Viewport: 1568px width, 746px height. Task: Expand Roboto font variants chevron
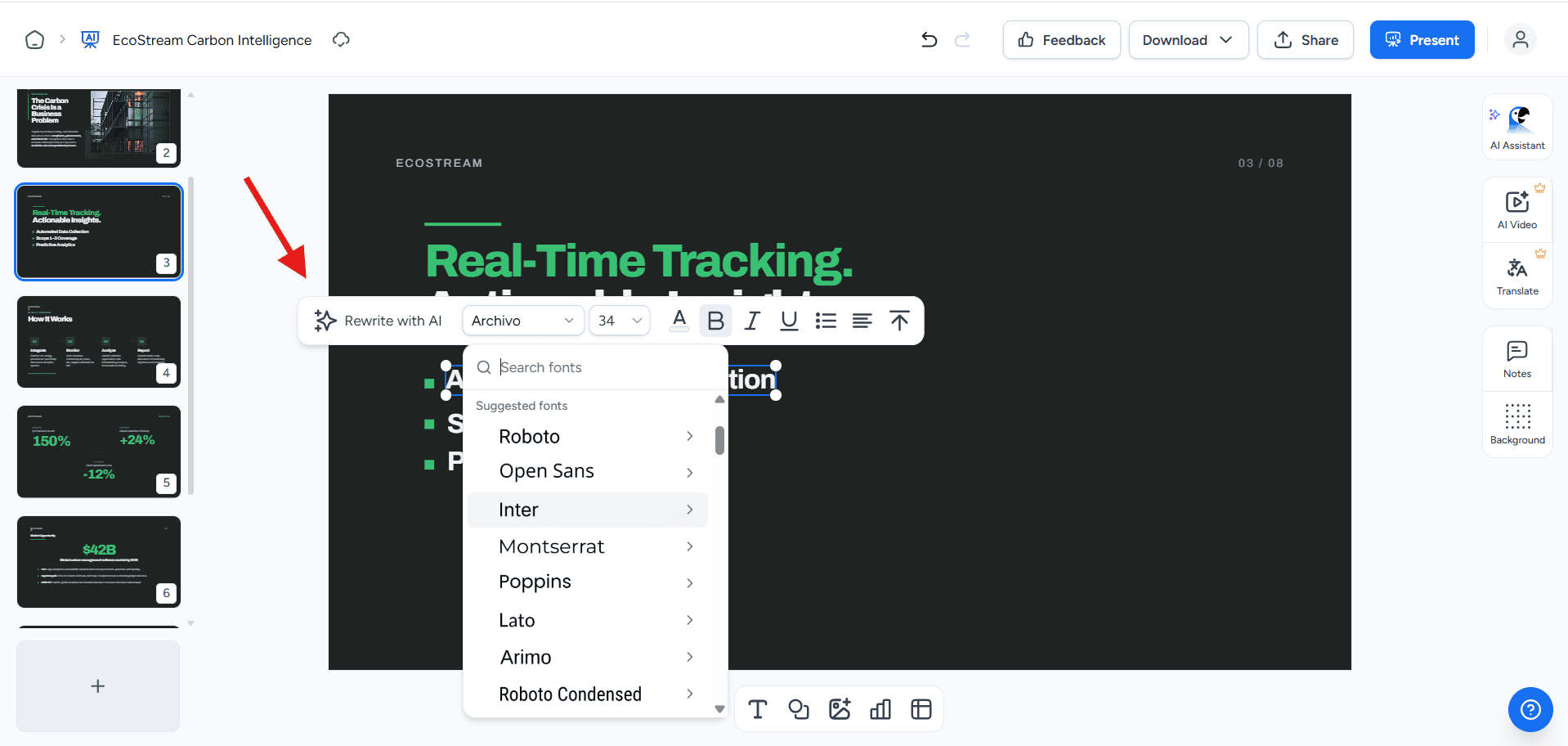coord(690,436)
